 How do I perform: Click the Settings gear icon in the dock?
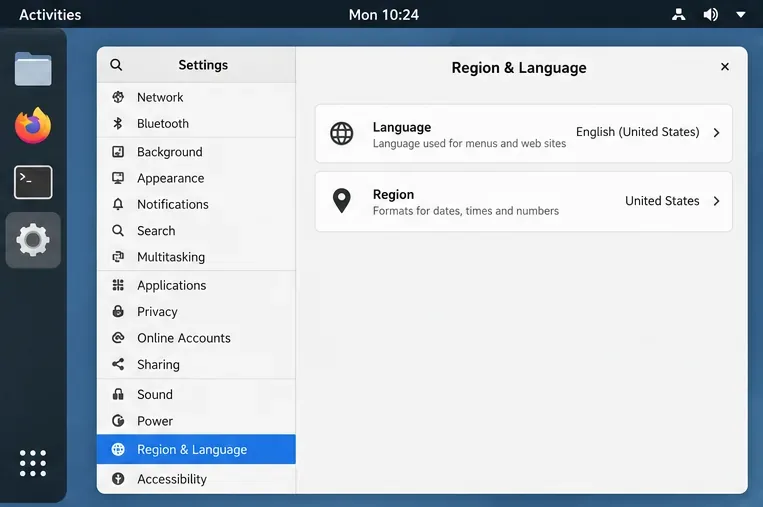(x=33, y=239)
